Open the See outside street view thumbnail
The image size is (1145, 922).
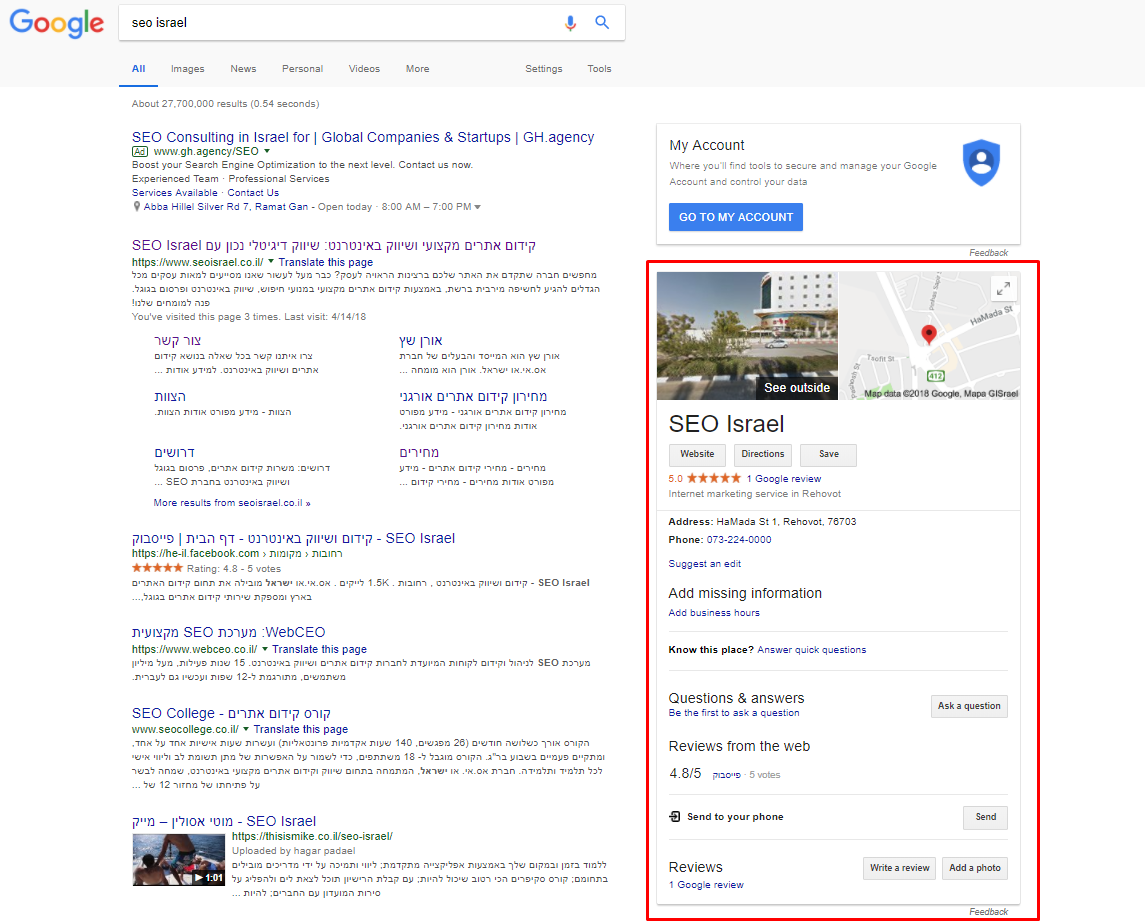point(747,336)
